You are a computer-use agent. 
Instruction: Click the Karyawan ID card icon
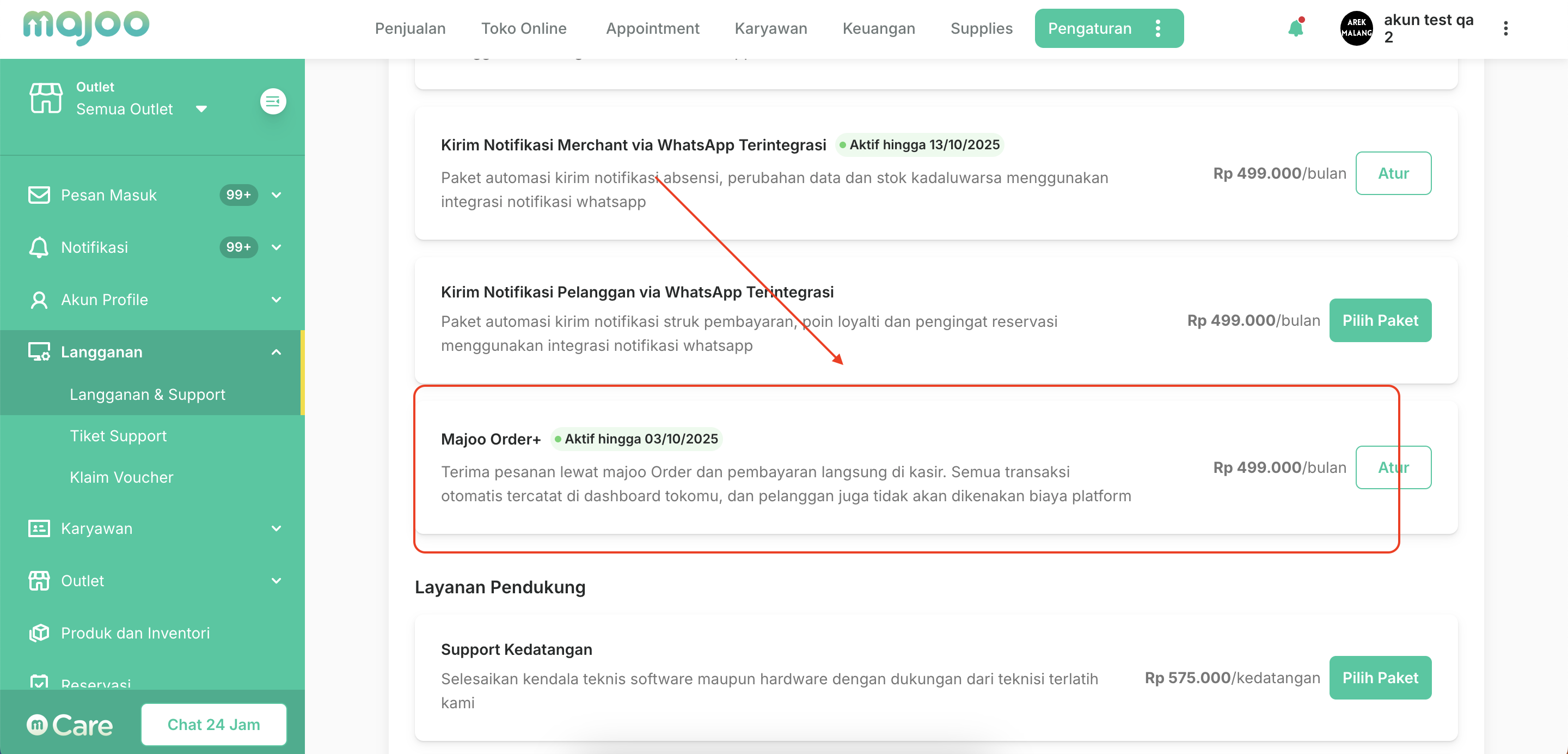click(39, 528)
